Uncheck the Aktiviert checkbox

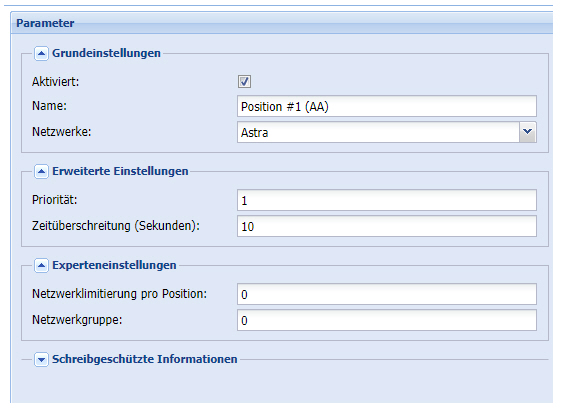point(244,82)
